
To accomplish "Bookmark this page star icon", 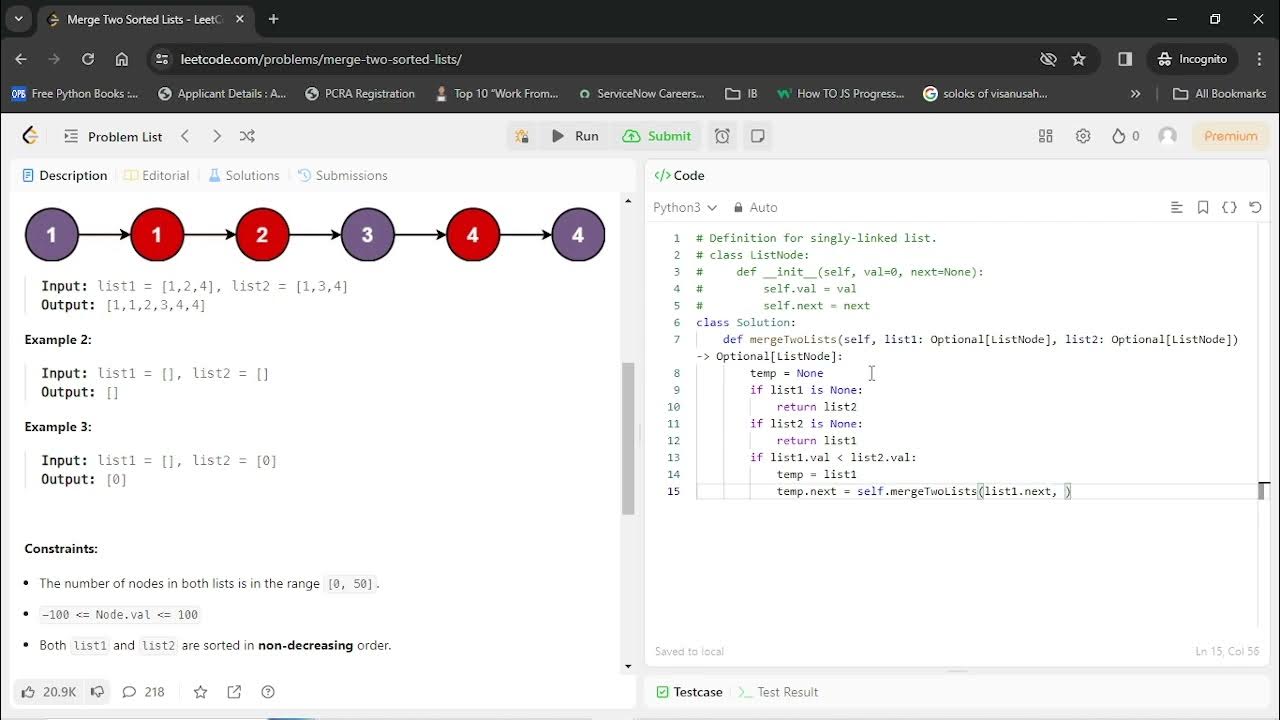I will coord(1078,59).
